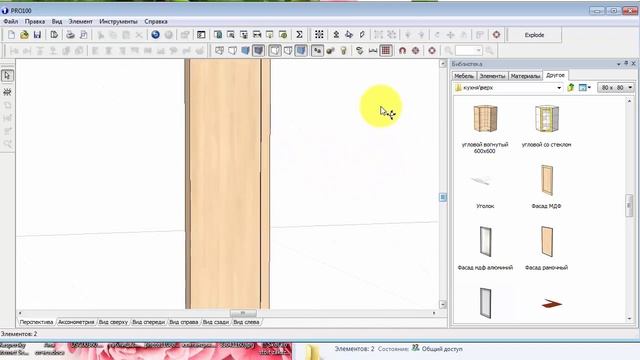This screenshot has width=640, height=360.
Task: Save the project with the floppy disk icon
Action: [37, 35]
